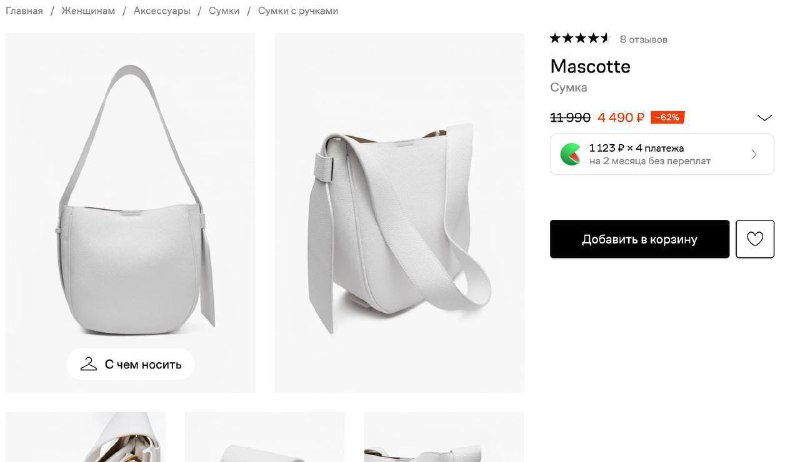Navigate to Аксессуары breadcrumb
Viewport: 800px width, 462px height.
(x=162, y=11)
